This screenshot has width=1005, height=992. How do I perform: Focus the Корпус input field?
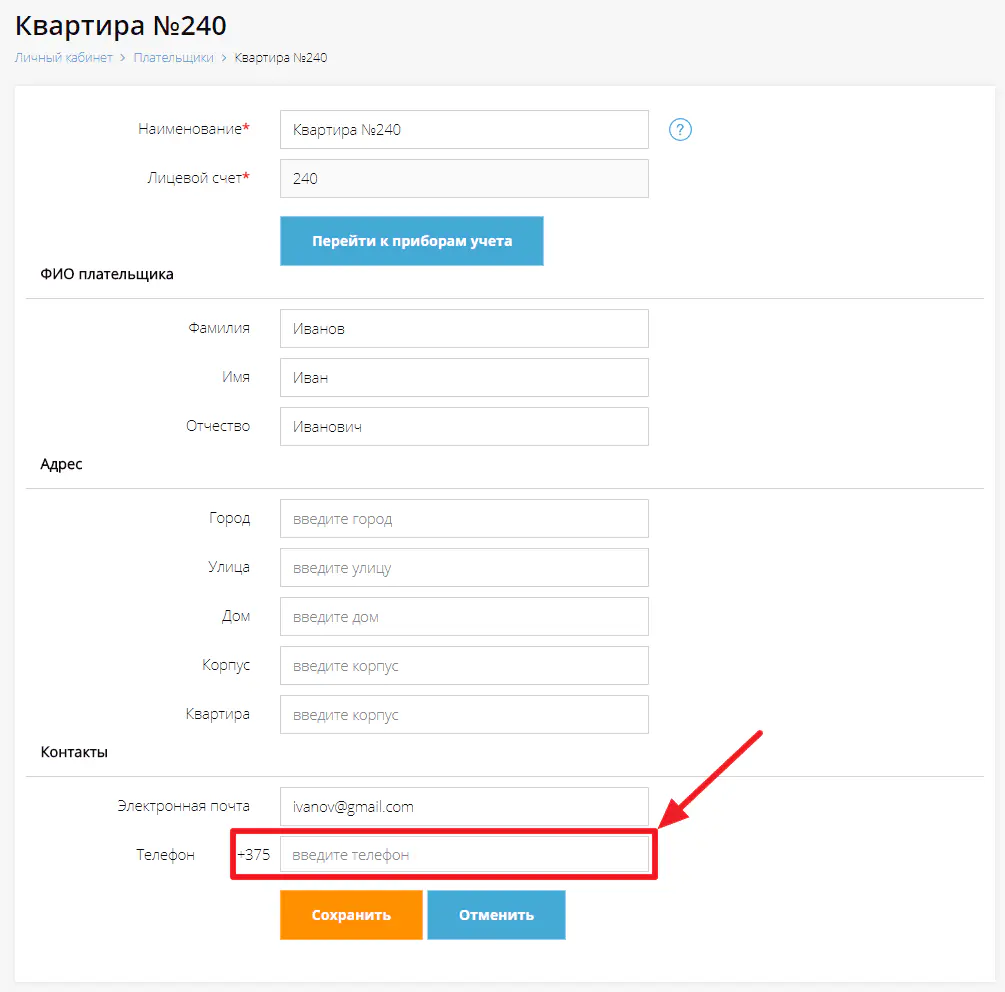click(x=464, y=665)
